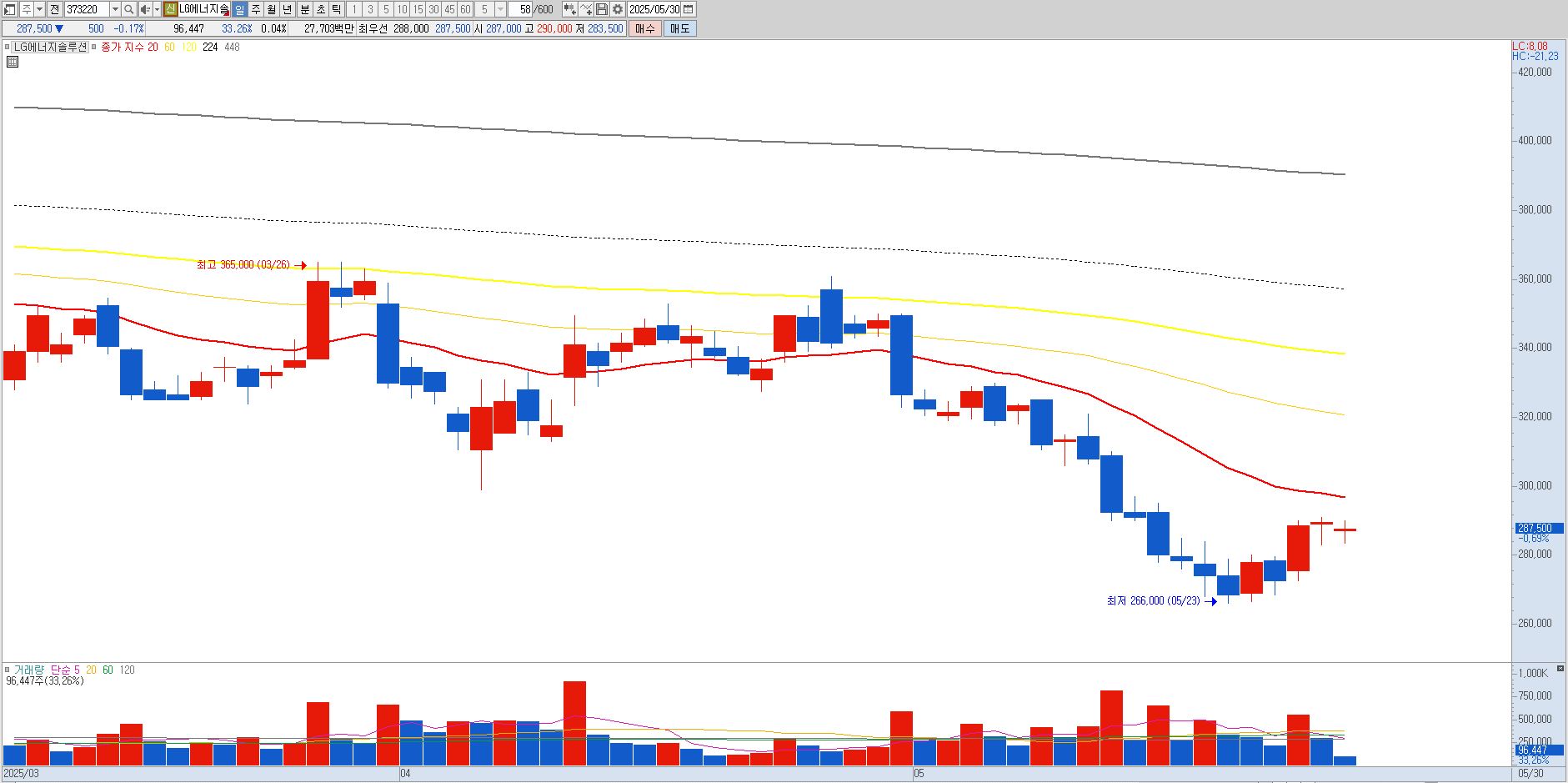The image size is (1568, 783).
Task: Click the 120 moving average legend in yellow
Action: pos(189,48)
